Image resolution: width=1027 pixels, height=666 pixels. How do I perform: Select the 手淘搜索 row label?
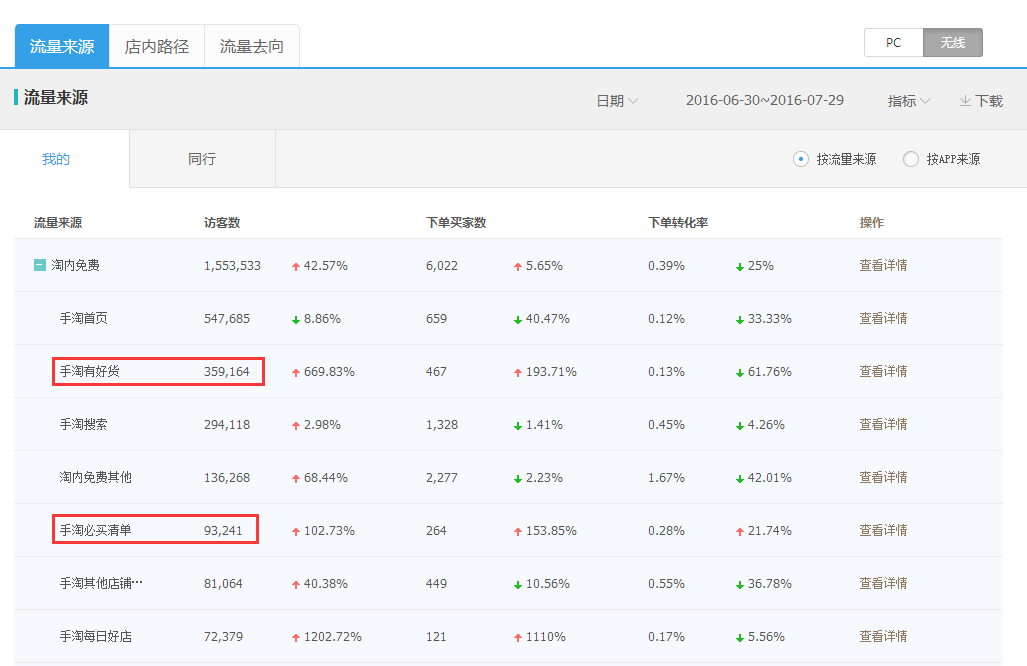pyautogui.click(x=84, y=424)
